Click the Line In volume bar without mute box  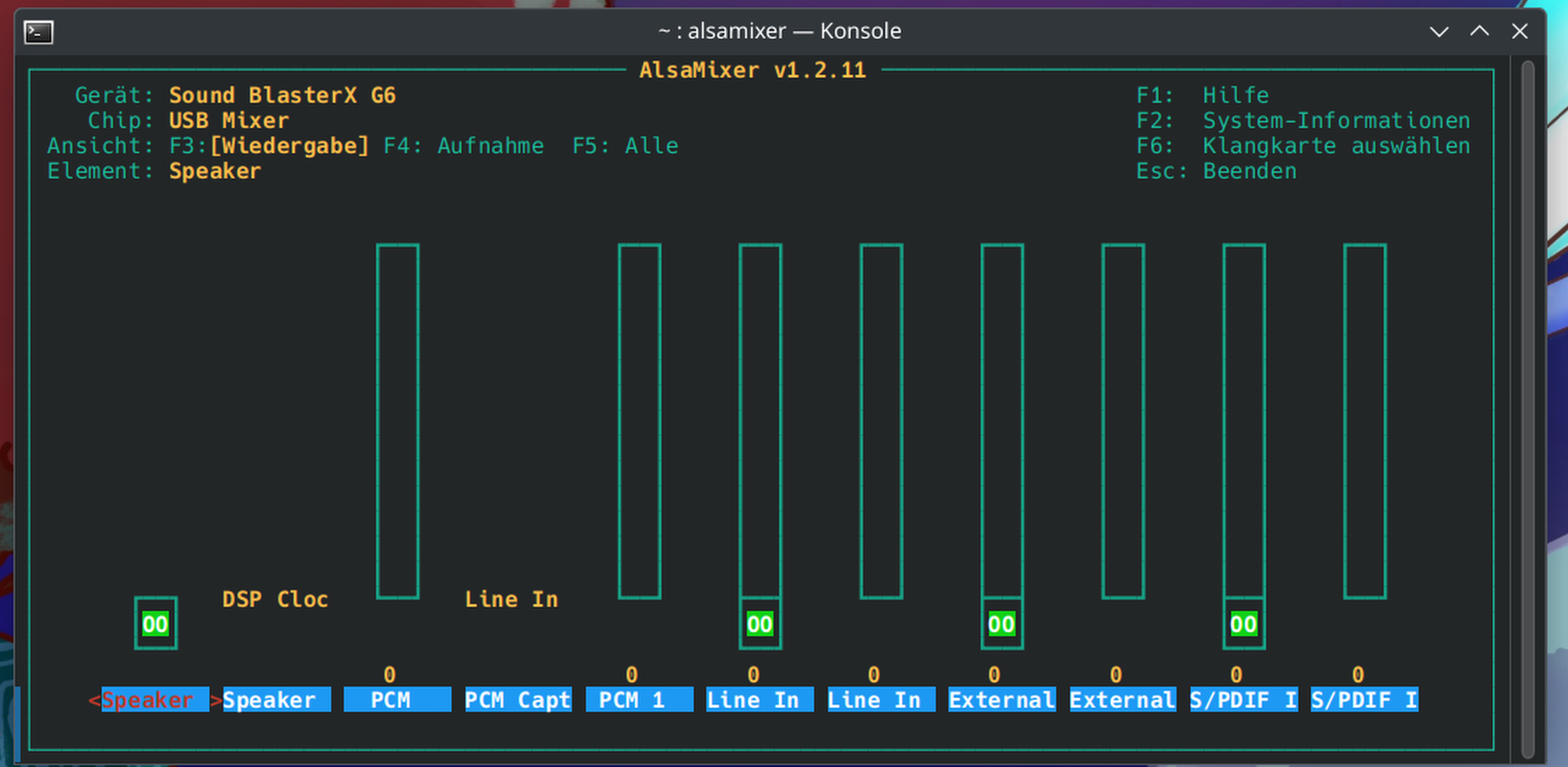(881, 421)
